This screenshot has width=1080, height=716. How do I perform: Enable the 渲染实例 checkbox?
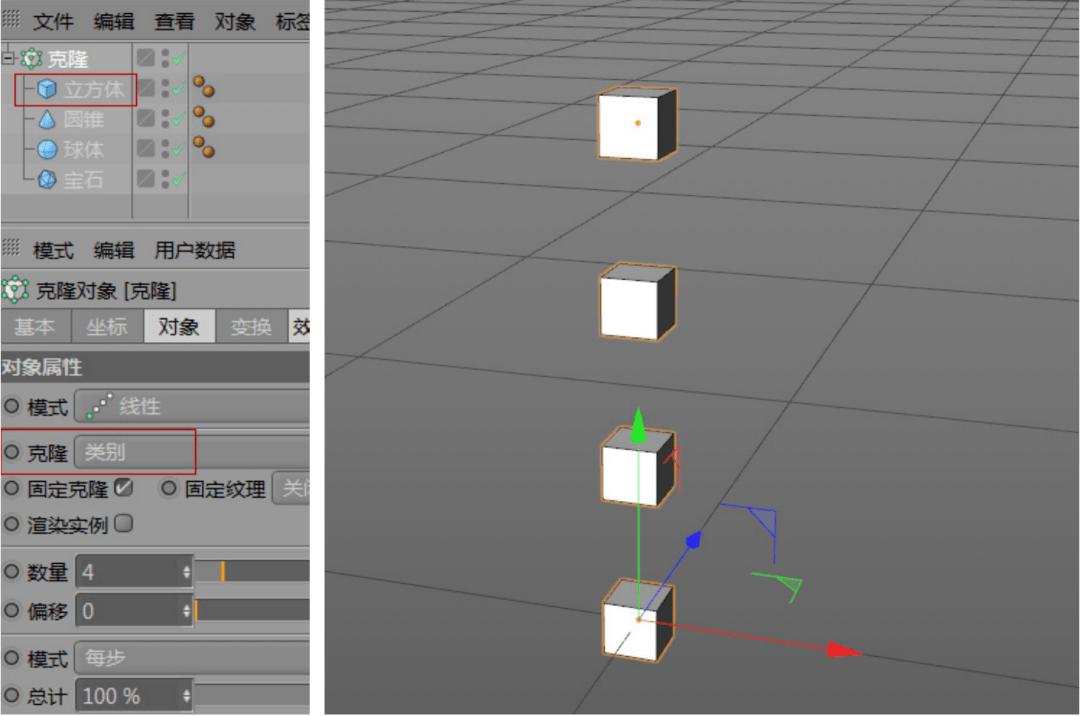tap(123, 523)
